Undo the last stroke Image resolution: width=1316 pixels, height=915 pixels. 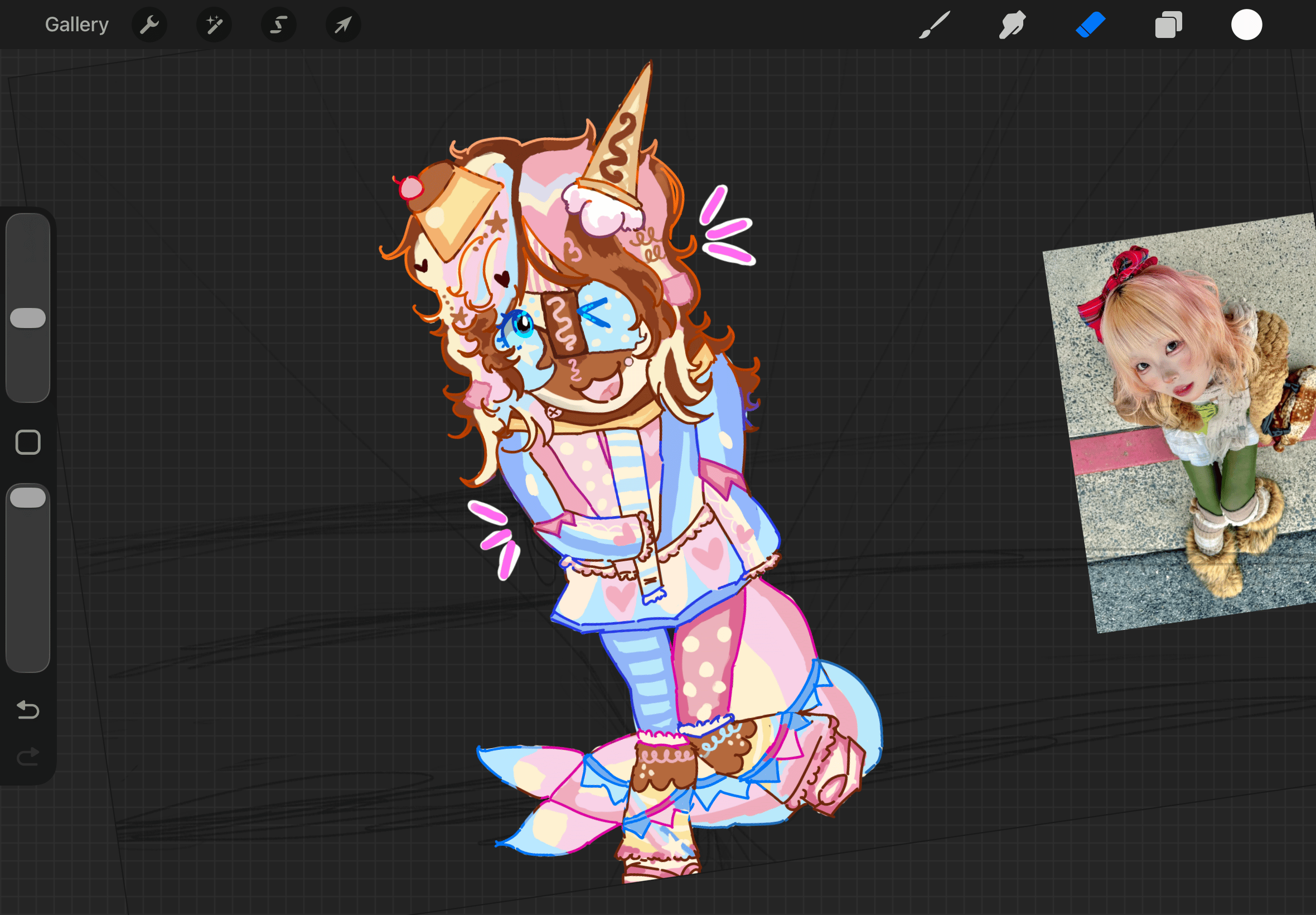pyautogui.click(x=28, y=710)
